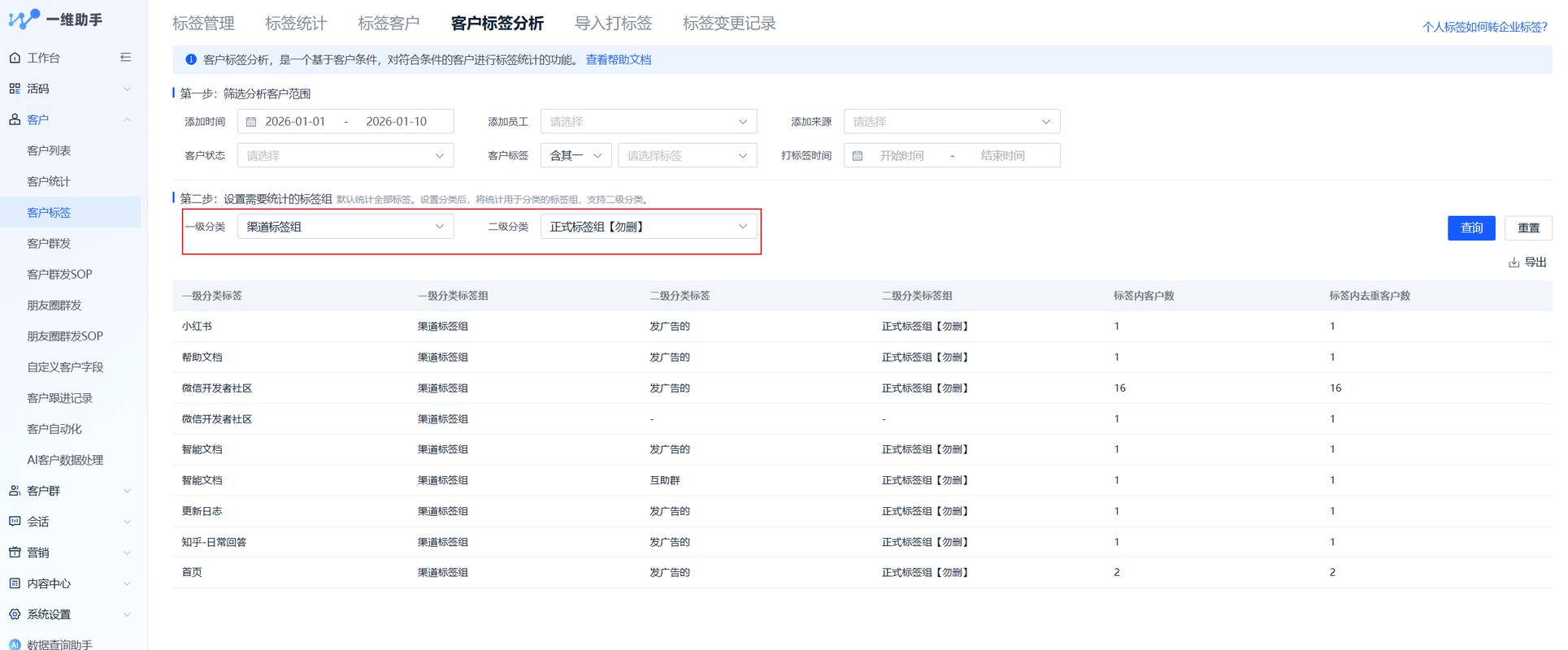Open the 客户状态 dropdown

coord(345,156)
